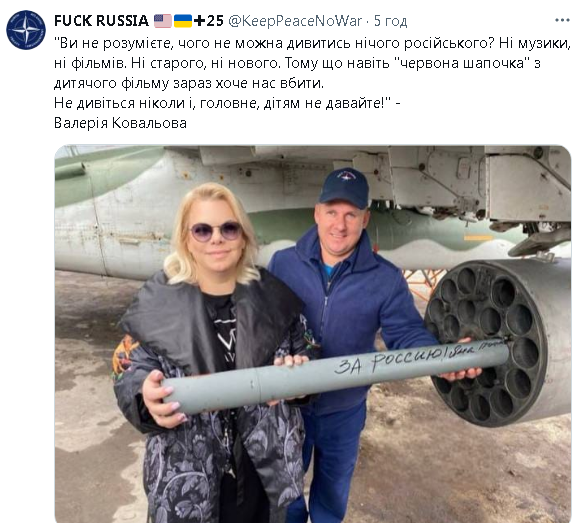
Task: Click tweet line "дитячого фільму зараз хоче нас вбити"
Action: click(189, 83)
